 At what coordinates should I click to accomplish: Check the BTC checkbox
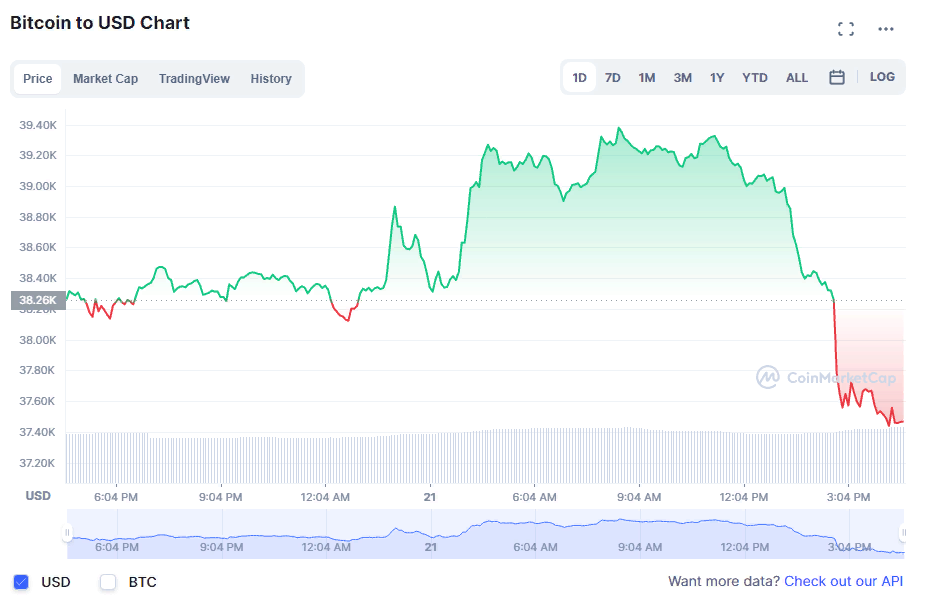click(108, 582)
